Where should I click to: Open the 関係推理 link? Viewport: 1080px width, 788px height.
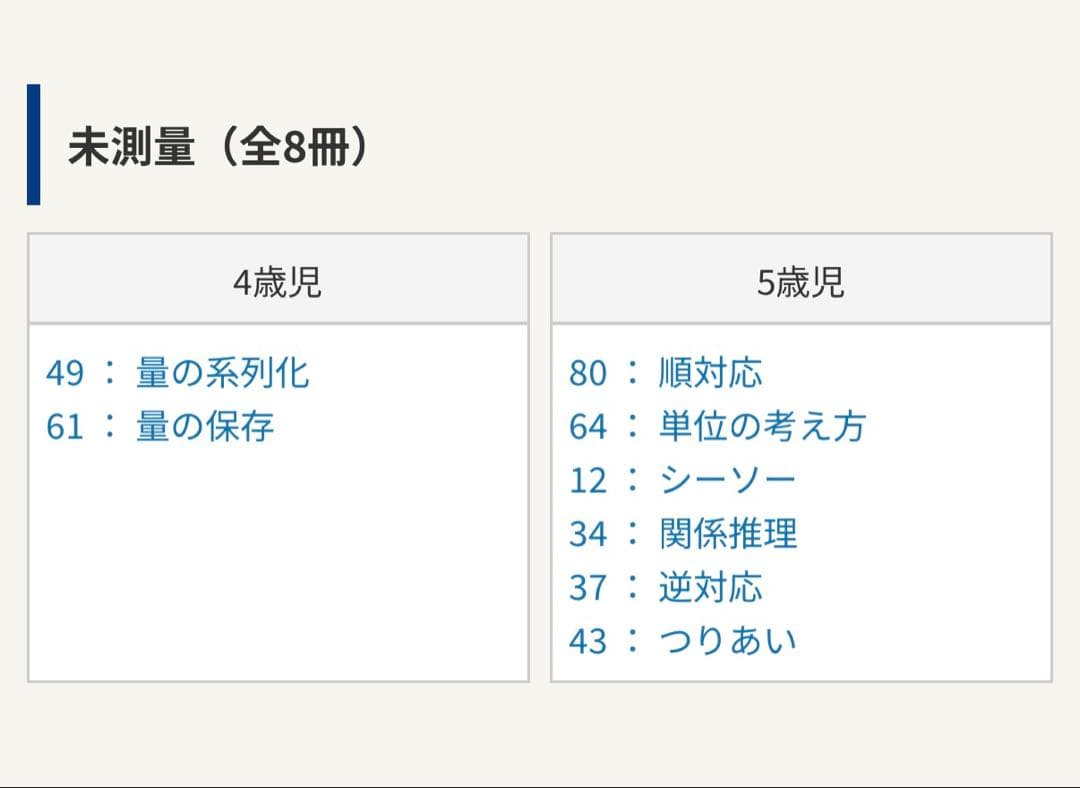point(728,534)
